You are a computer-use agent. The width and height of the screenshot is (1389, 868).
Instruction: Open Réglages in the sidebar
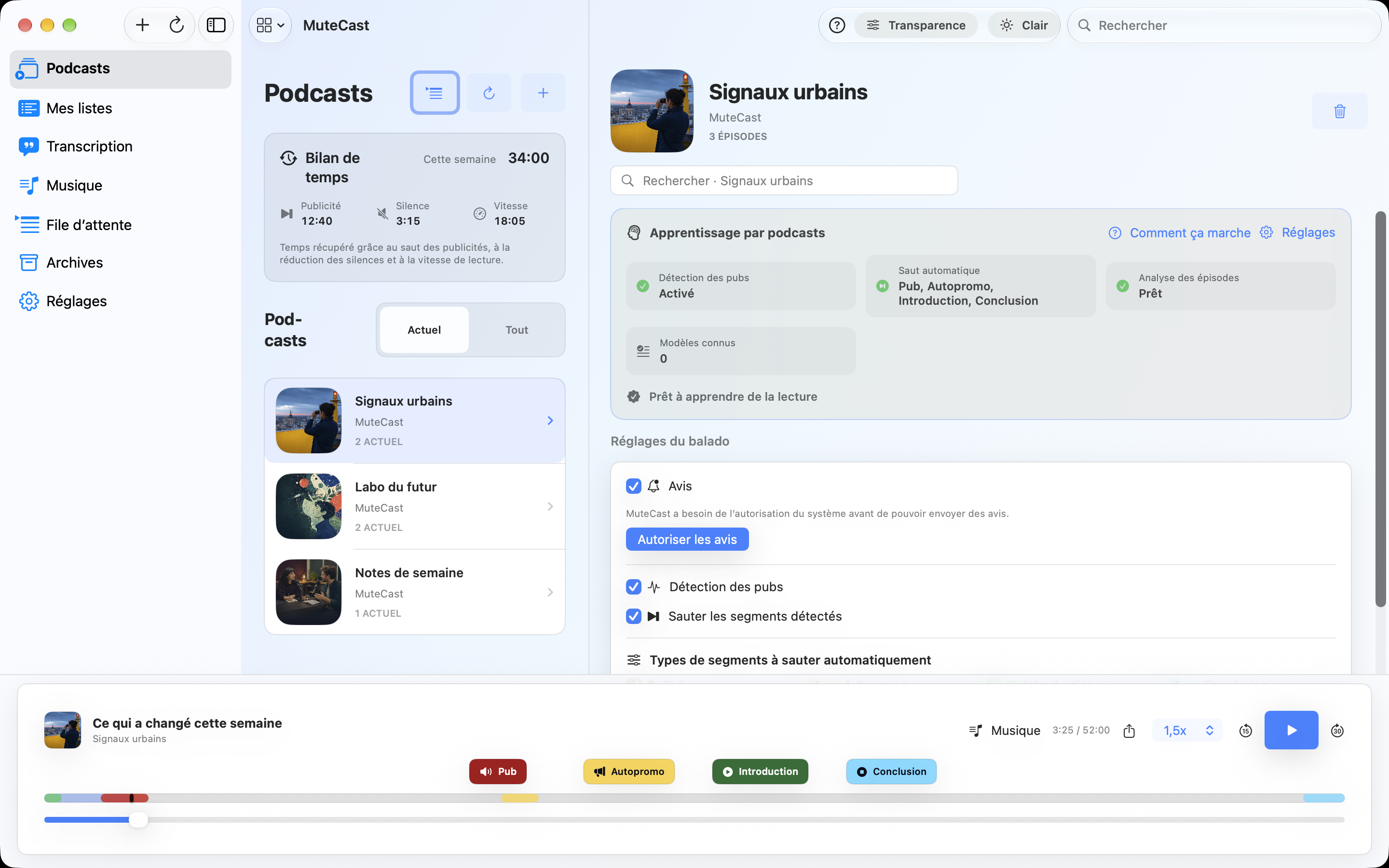(121, 301)
